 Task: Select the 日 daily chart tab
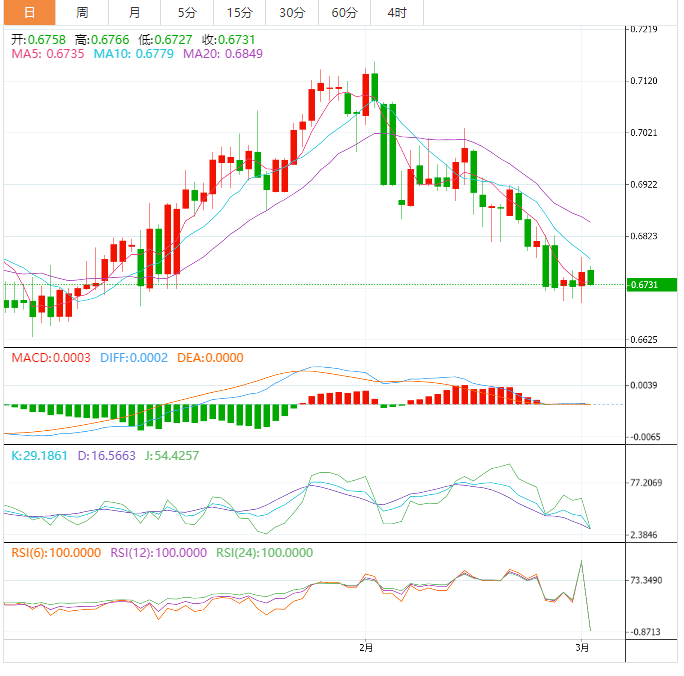(x=30, y=12)
